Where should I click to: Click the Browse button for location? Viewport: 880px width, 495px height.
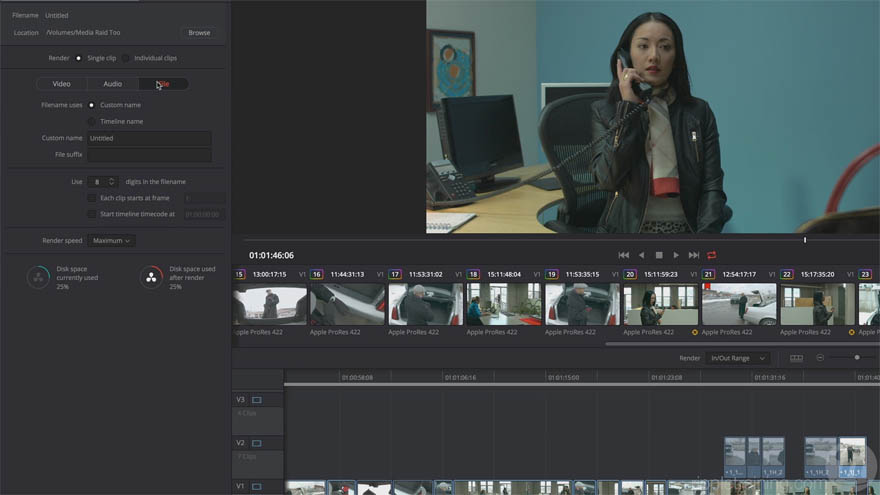(199, 33)
